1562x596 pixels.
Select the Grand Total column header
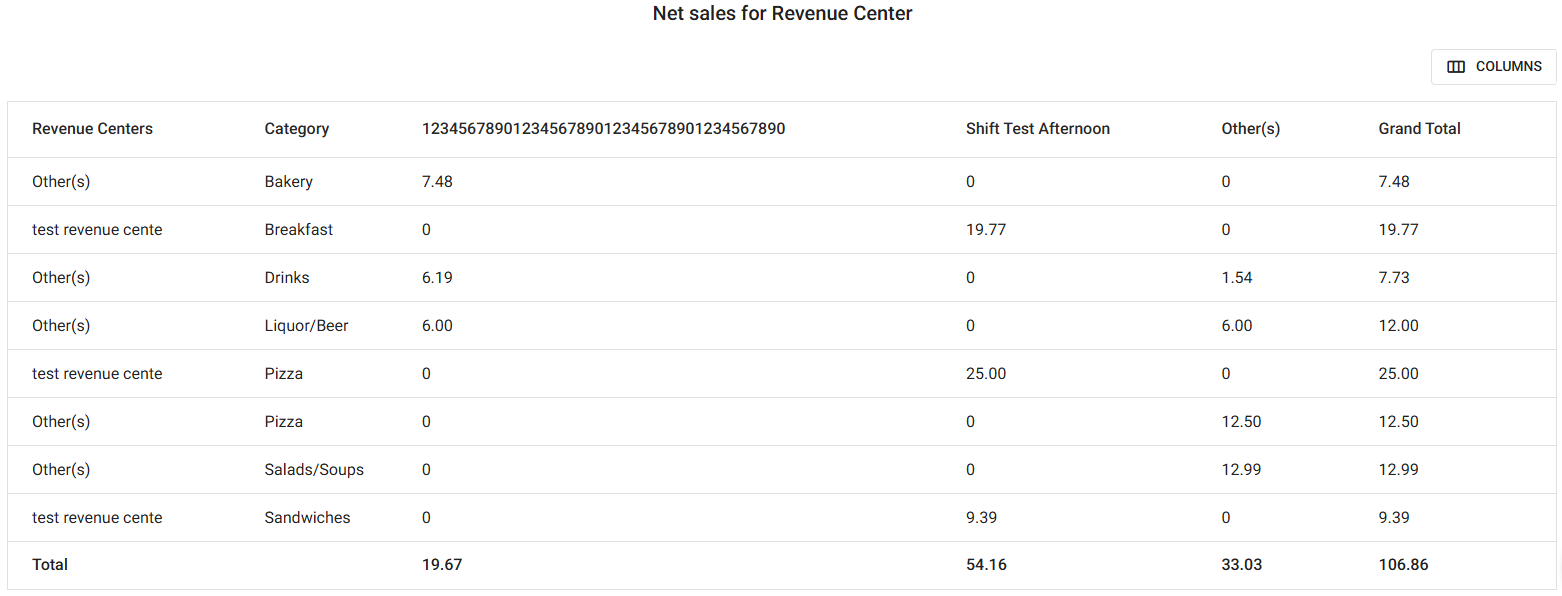pyautogui.click(x=1419, y=129)
